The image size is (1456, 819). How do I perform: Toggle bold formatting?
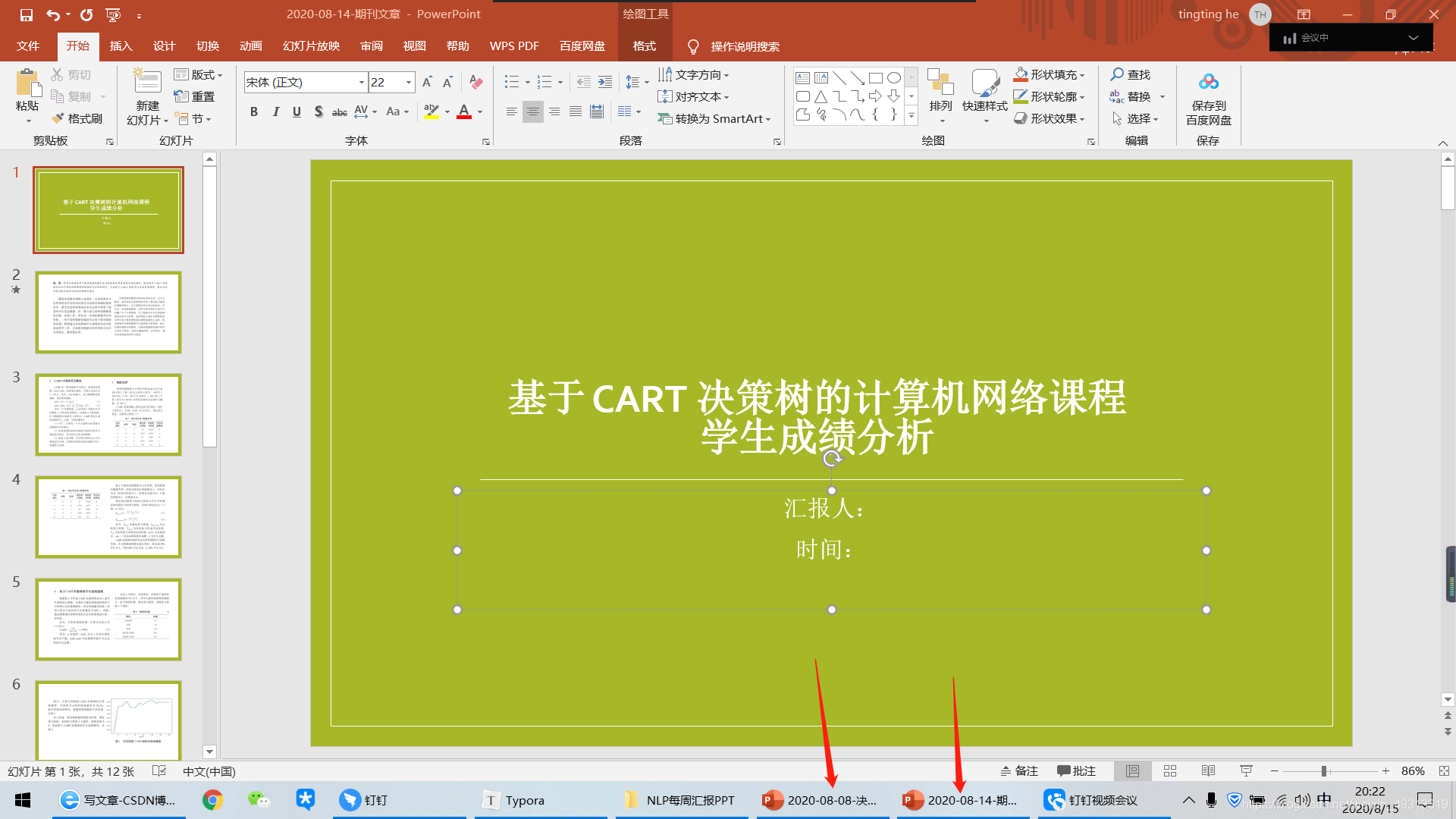click(254, 112)
